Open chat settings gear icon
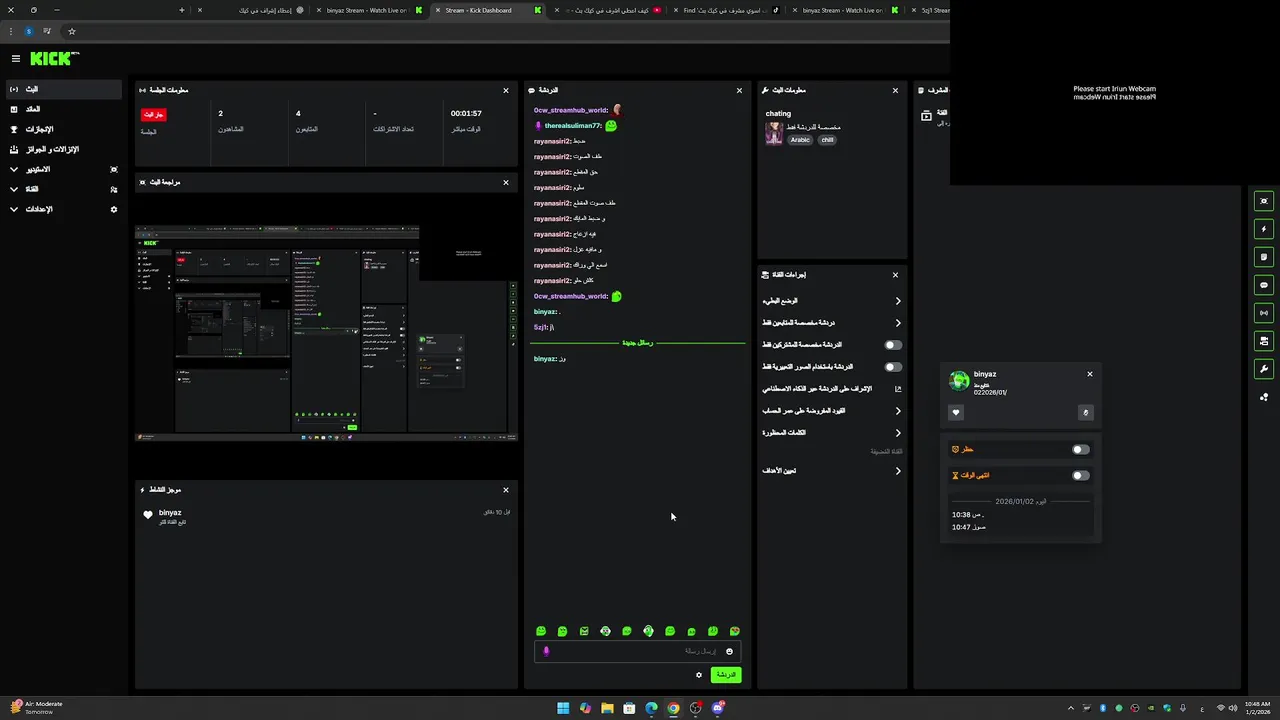 point(699,675)
